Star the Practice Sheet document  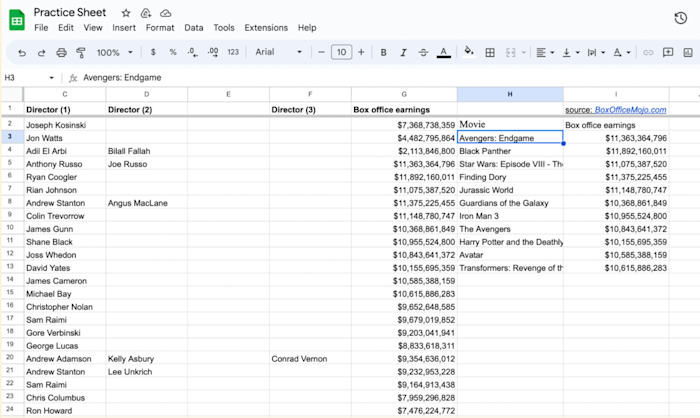tap(126, 13)
